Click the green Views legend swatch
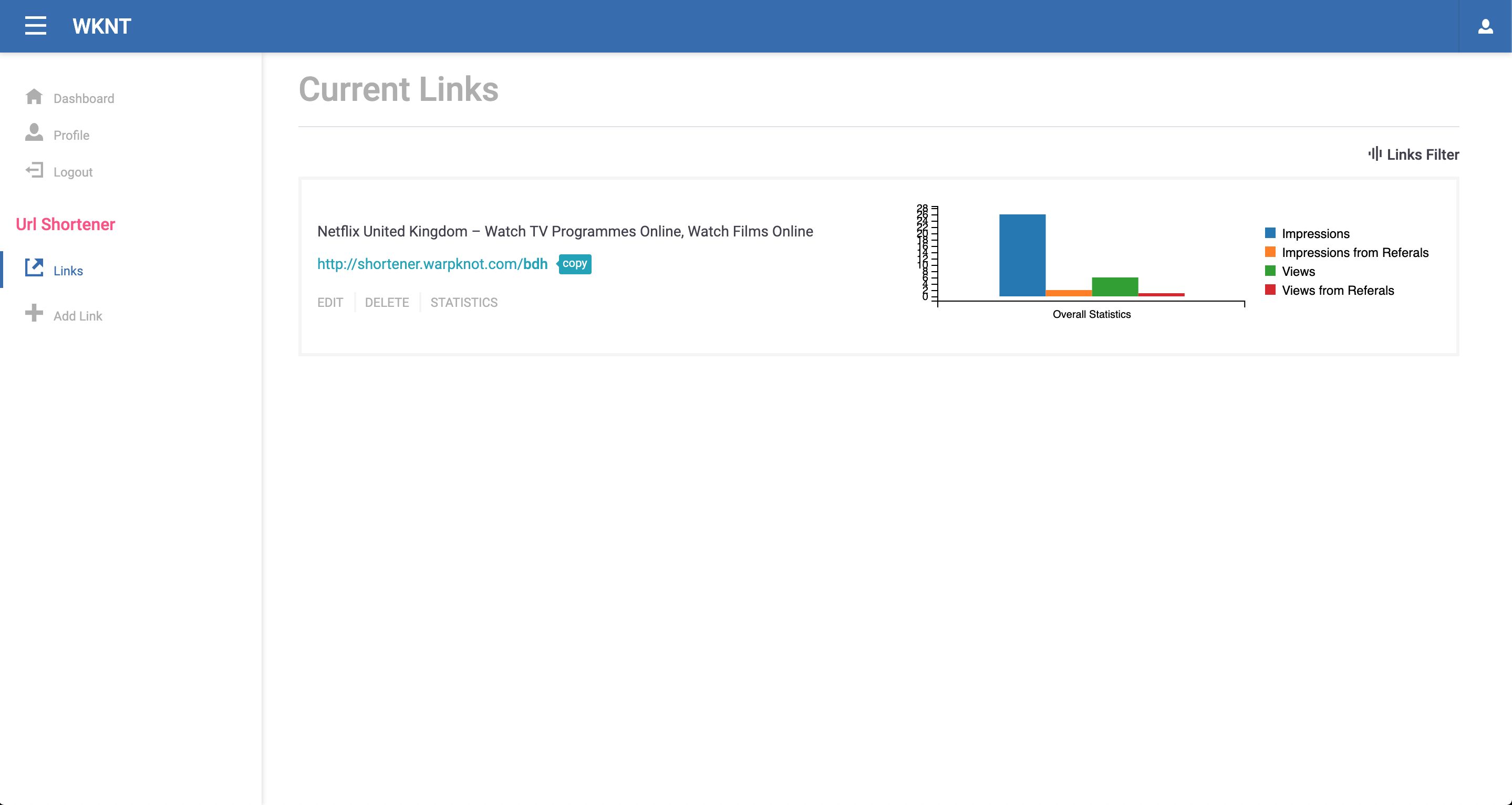This screenshot has height=805, width=1512. 1270,271
